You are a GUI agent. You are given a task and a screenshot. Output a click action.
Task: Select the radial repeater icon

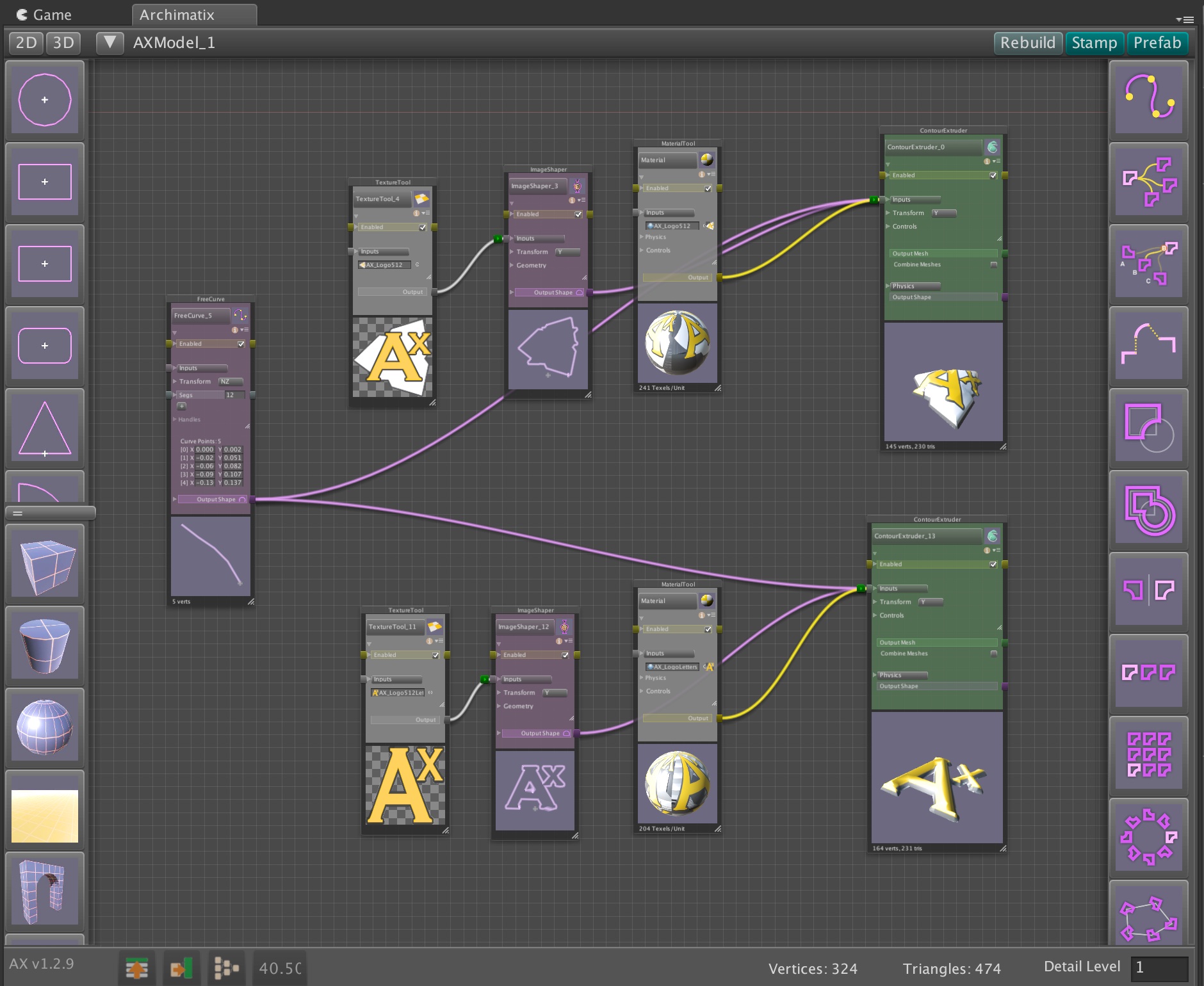1149,838
